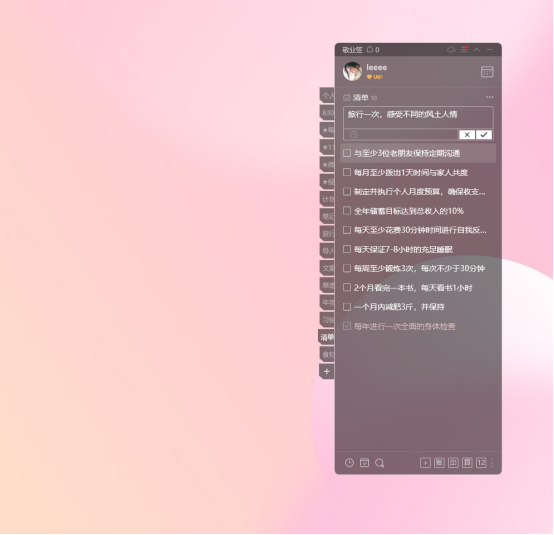The image size is (554, 535).
Task: Open the 旅行 sidebar tab
Action: coord(327,234)
